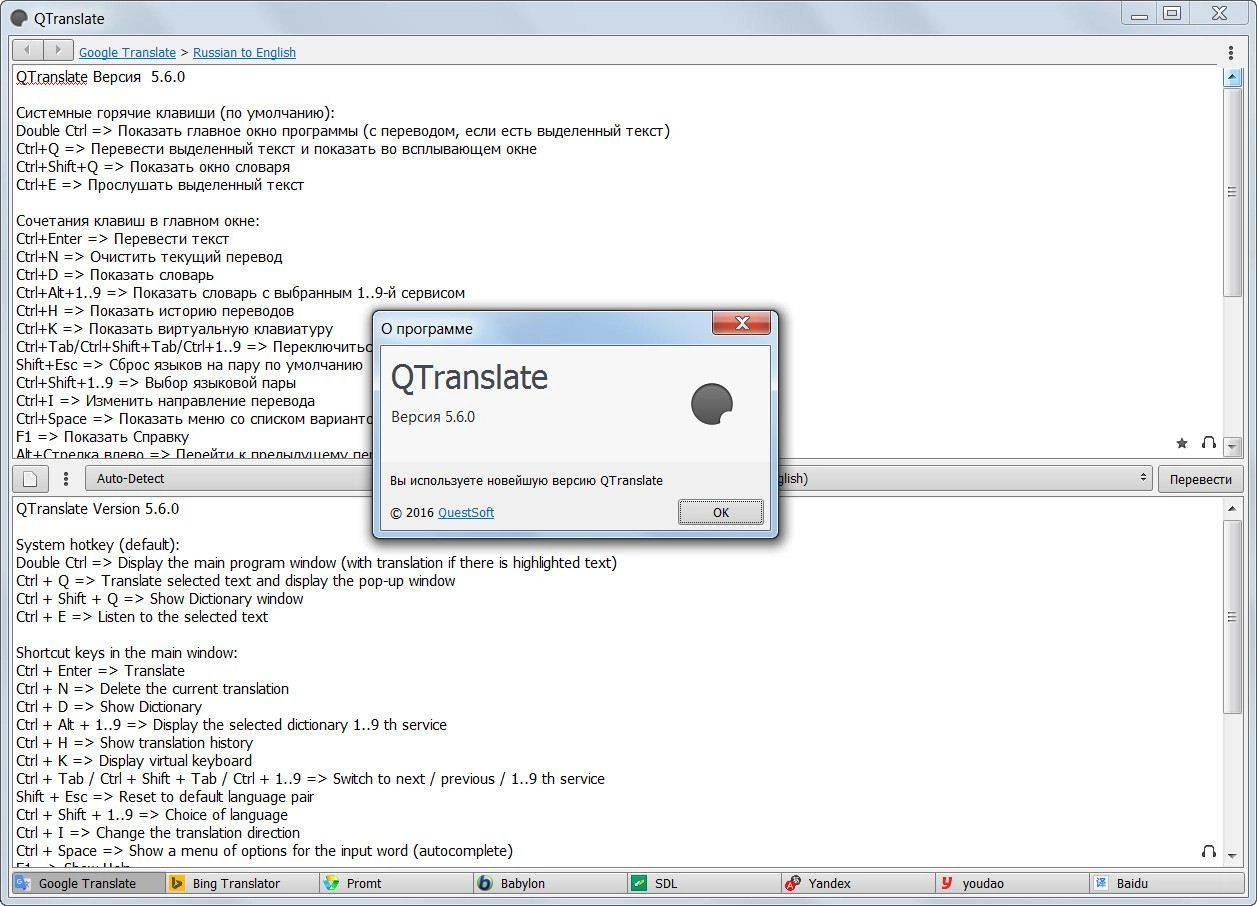Switch to the Yandex tab
The image size is (1257, 906).
pos(858,883)
